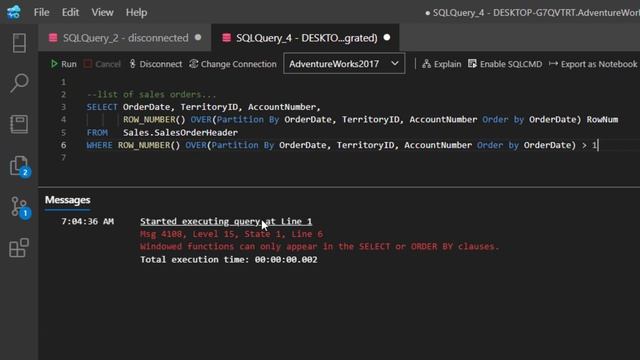
Task: Click line number 7 in the gutter
Action: 63,158
